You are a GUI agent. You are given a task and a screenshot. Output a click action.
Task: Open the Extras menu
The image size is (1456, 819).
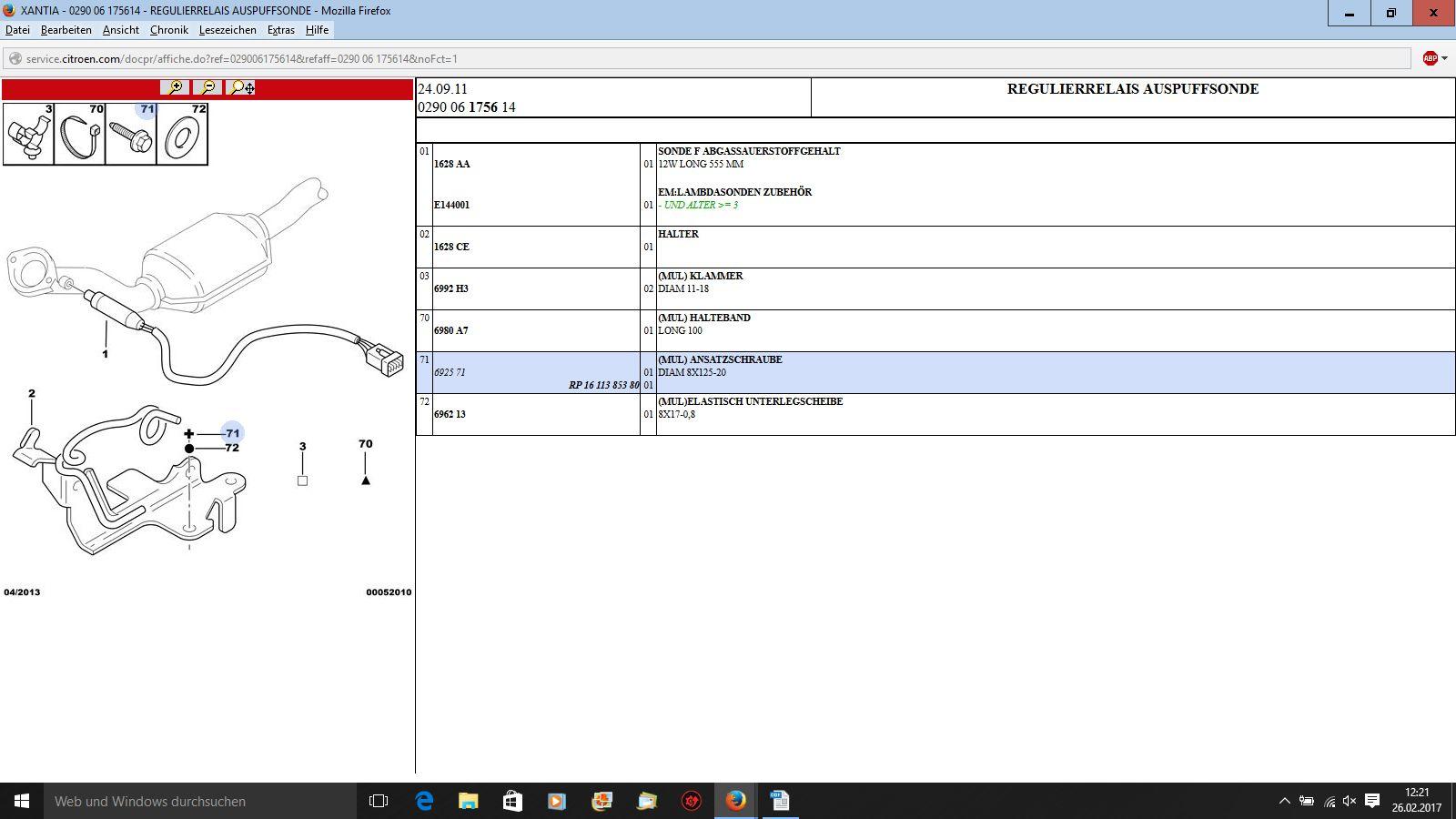281,30
